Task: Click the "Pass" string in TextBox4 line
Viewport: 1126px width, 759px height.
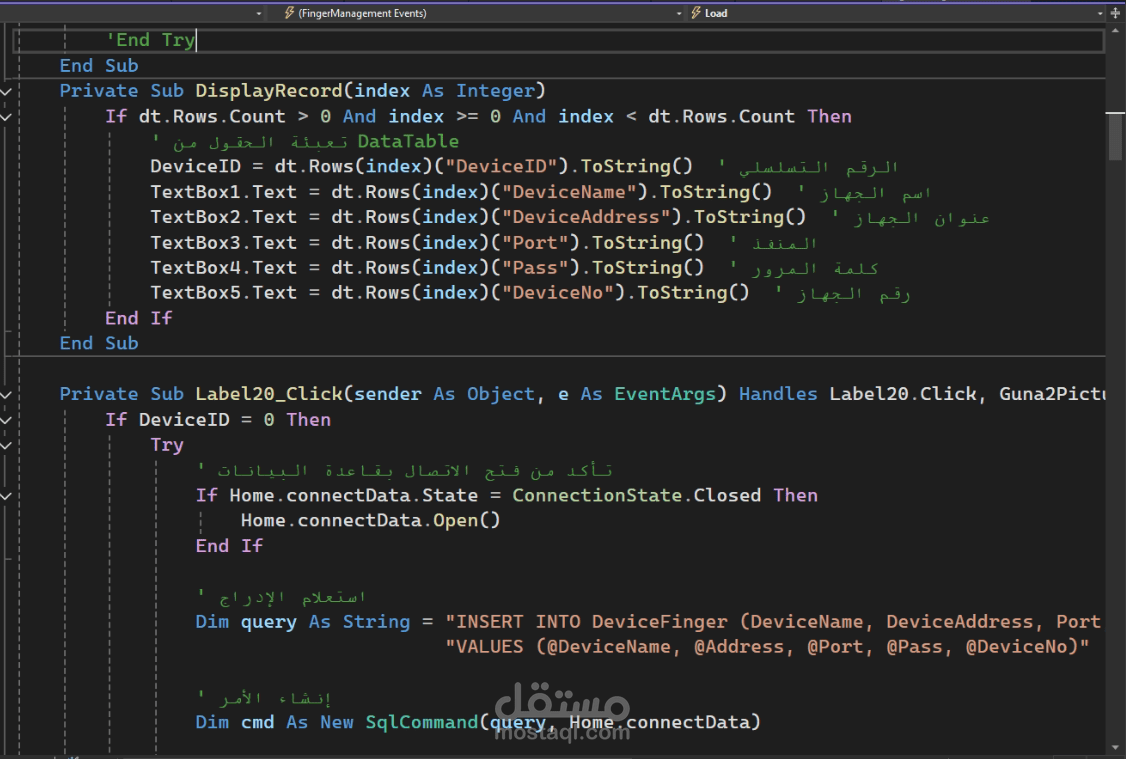Action: point(534,268)
